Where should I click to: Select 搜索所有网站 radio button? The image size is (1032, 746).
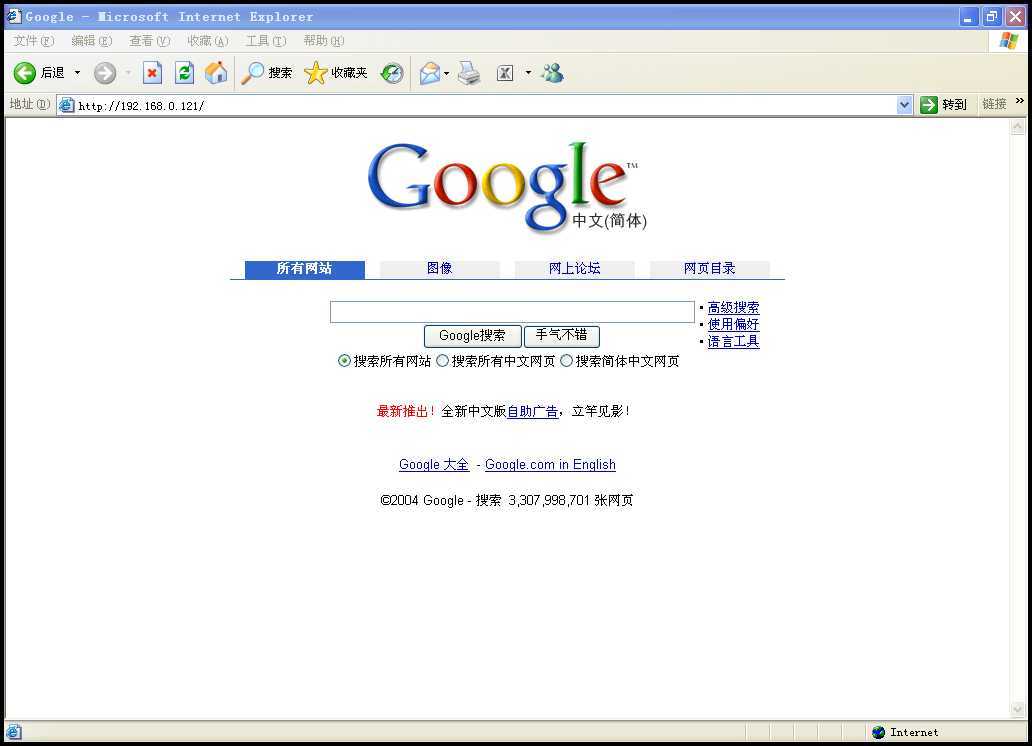coord(344,361)
